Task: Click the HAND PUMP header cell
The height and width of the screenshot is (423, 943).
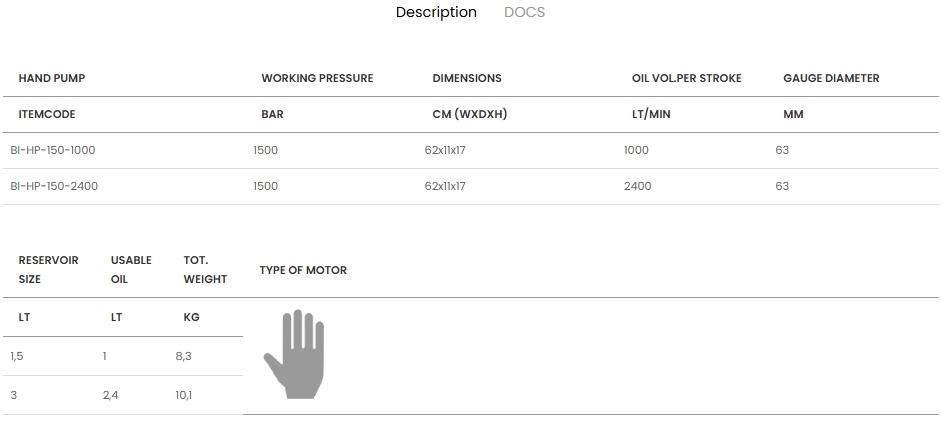Action: [x=52, y=78]
